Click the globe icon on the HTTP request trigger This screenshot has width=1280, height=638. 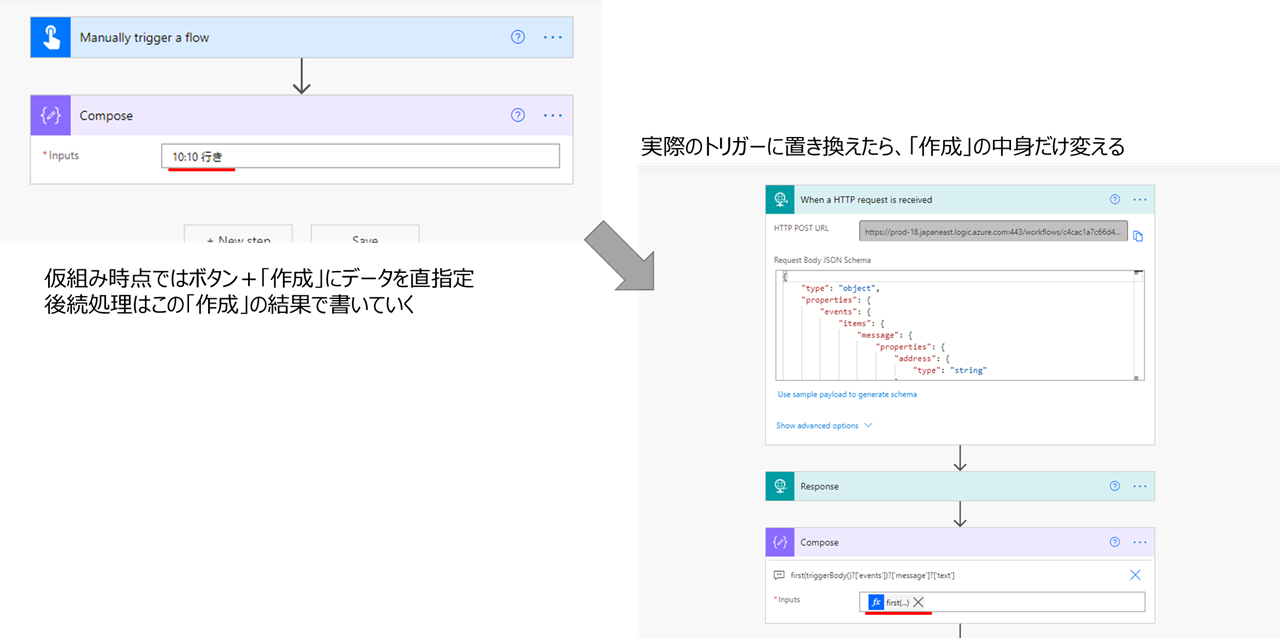click(x=780, y=199)
